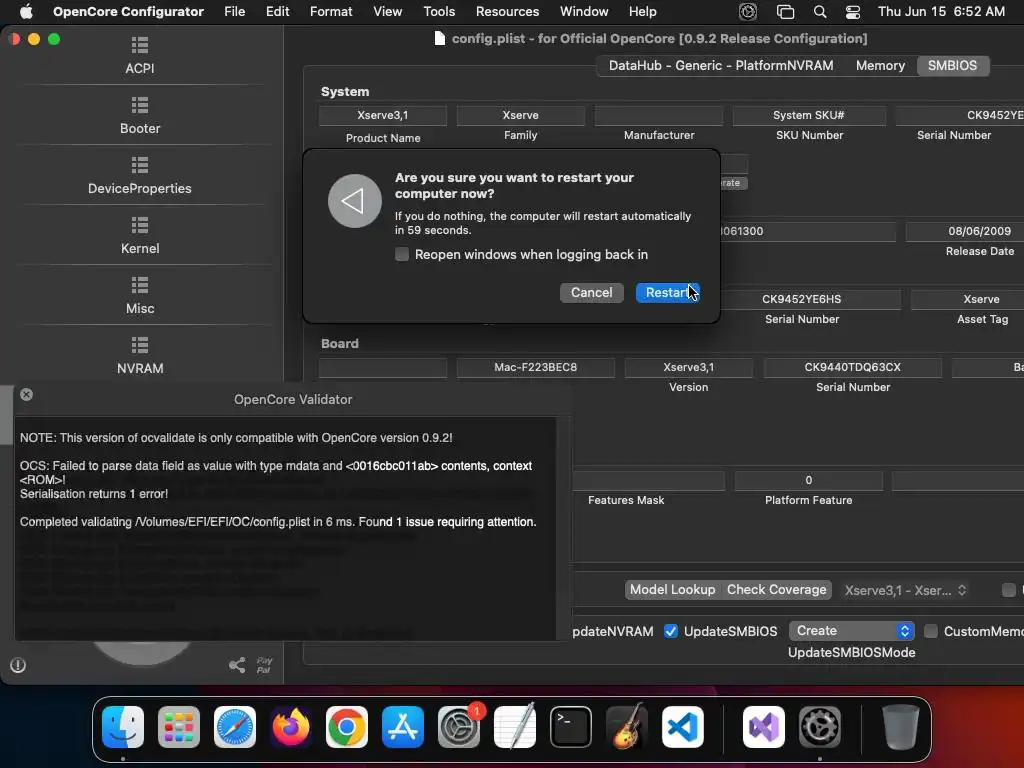Open the ACPI section in sidebar
Viewport: 1024px width, 768px height.
(140, 56)
